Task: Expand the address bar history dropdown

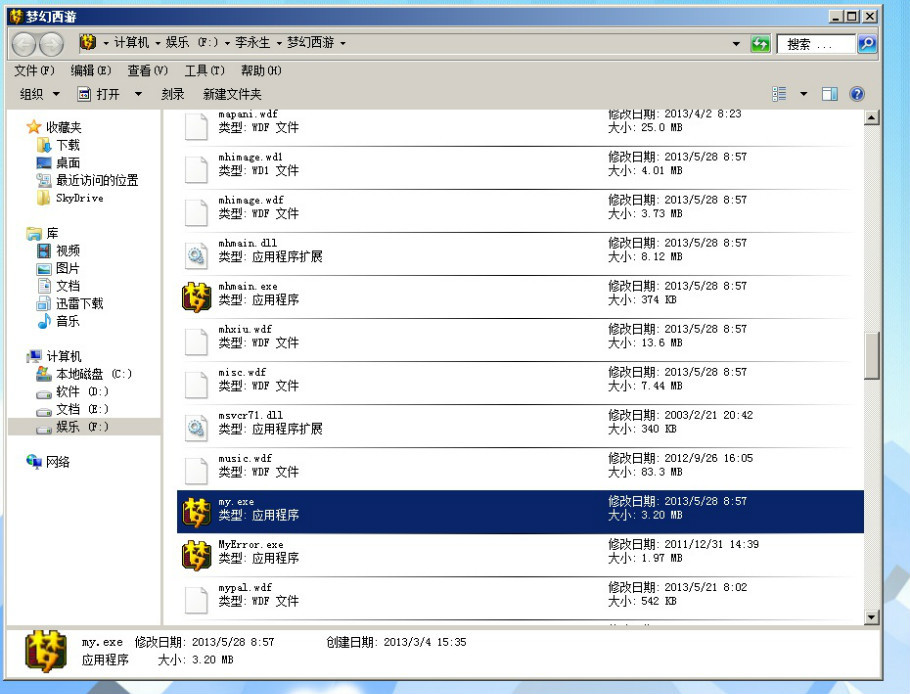Action: point(736,44)
